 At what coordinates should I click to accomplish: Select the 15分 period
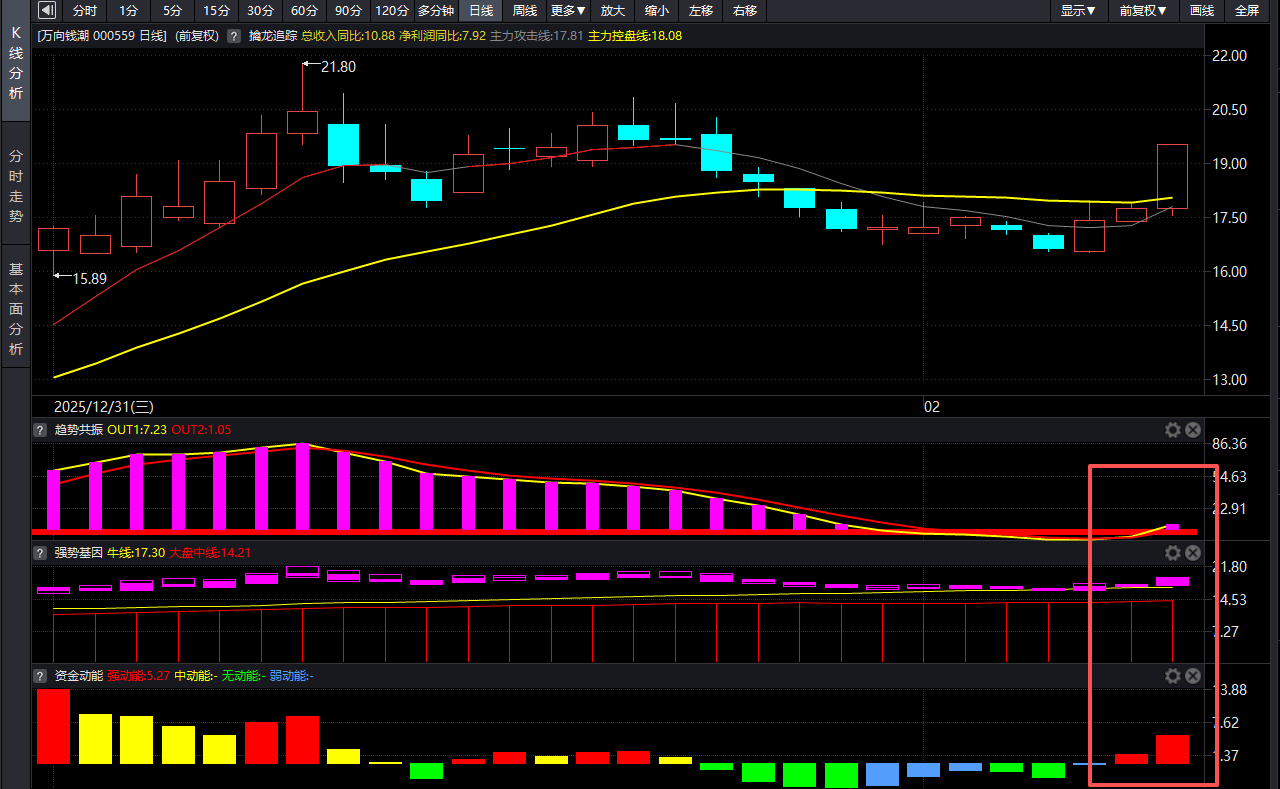pos(216,11)
